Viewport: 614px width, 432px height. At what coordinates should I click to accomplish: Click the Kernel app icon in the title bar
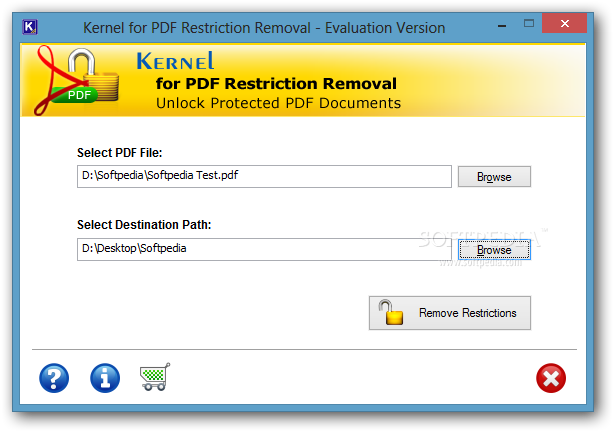coord(30,27)
